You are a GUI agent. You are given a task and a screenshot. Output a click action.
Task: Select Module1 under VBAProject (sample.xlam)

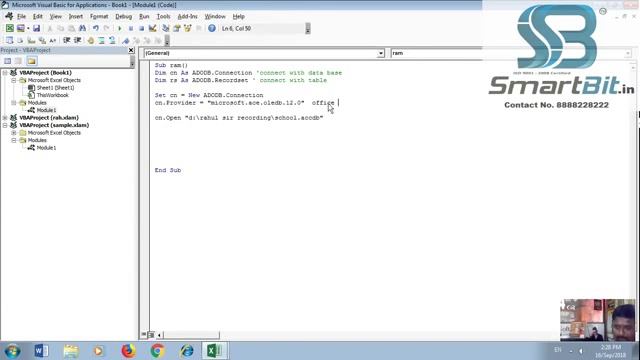pyautogui.click(x=47, y=148)
